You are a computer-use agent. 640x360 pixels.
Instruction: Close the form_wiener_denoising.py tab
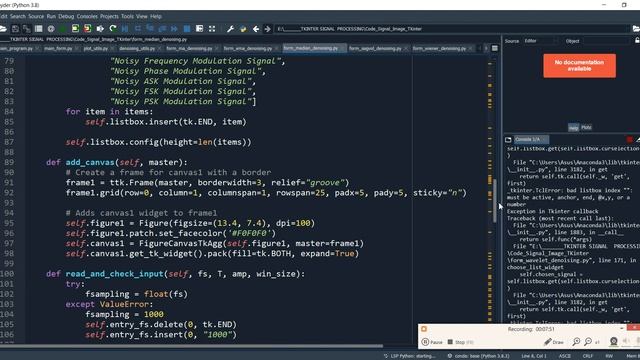[x=470, y=48]
